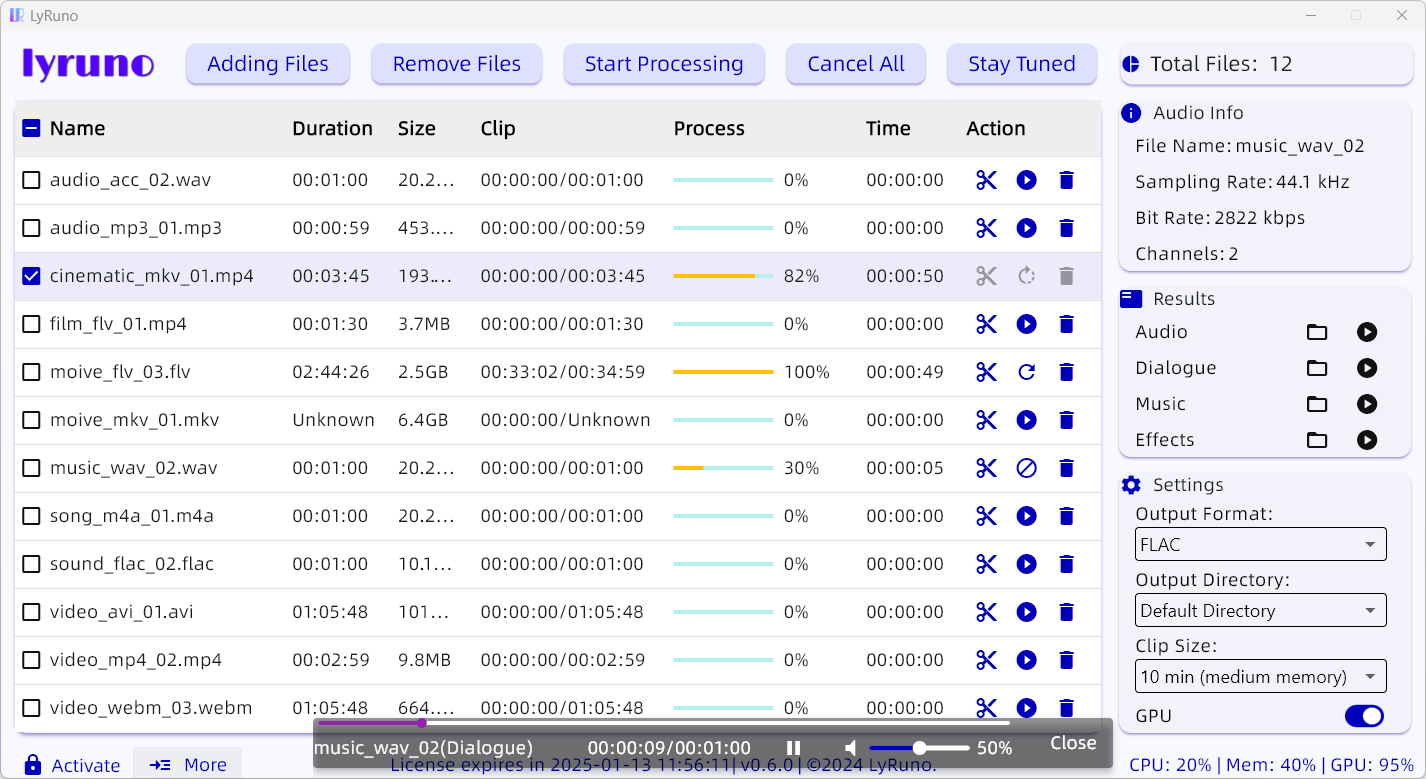Screen dimensions: 1426x779
Task: Open the Effects results folder
Action: pos(1317,440)
